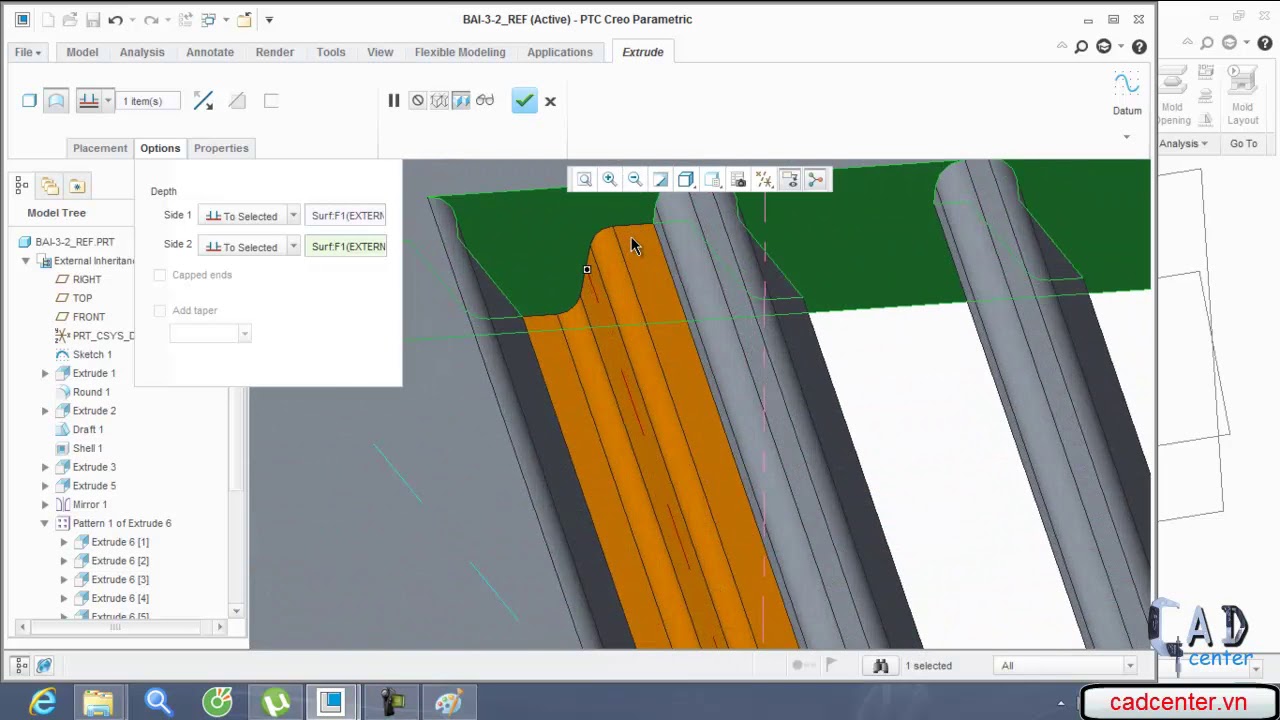Select Sketch 1 in model tree
This screenshot has height=720, width=1280.
[x=92, y=355]
